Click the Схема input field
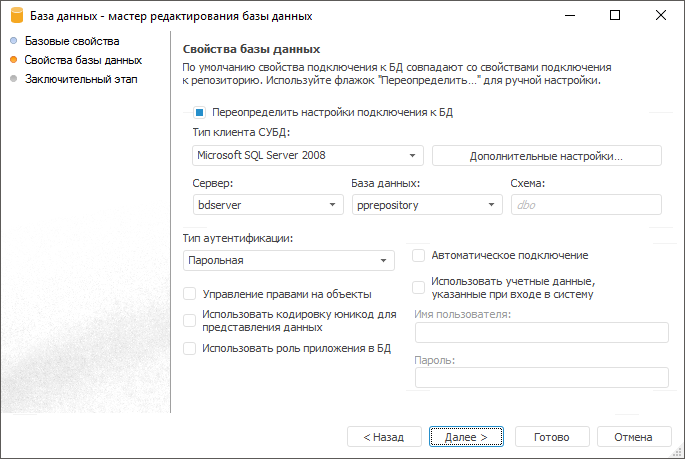This screenshot has height=459, width=685. tap(585, 205)
